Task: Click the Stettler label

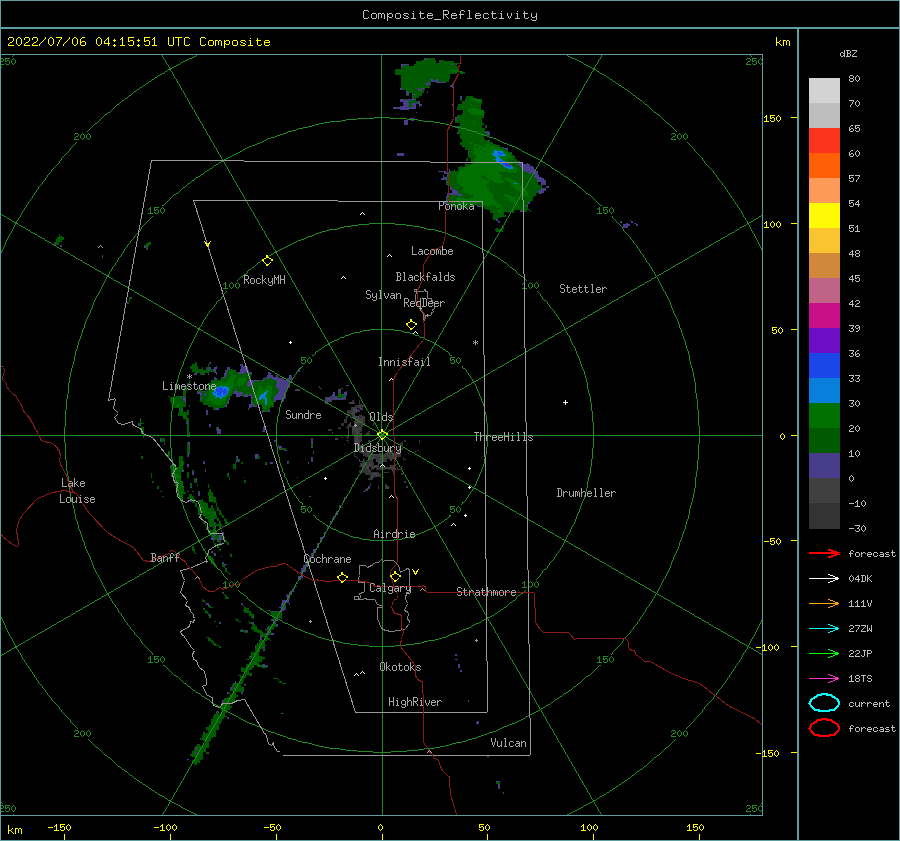Action: pyautogui.click(x=583, y=289)
